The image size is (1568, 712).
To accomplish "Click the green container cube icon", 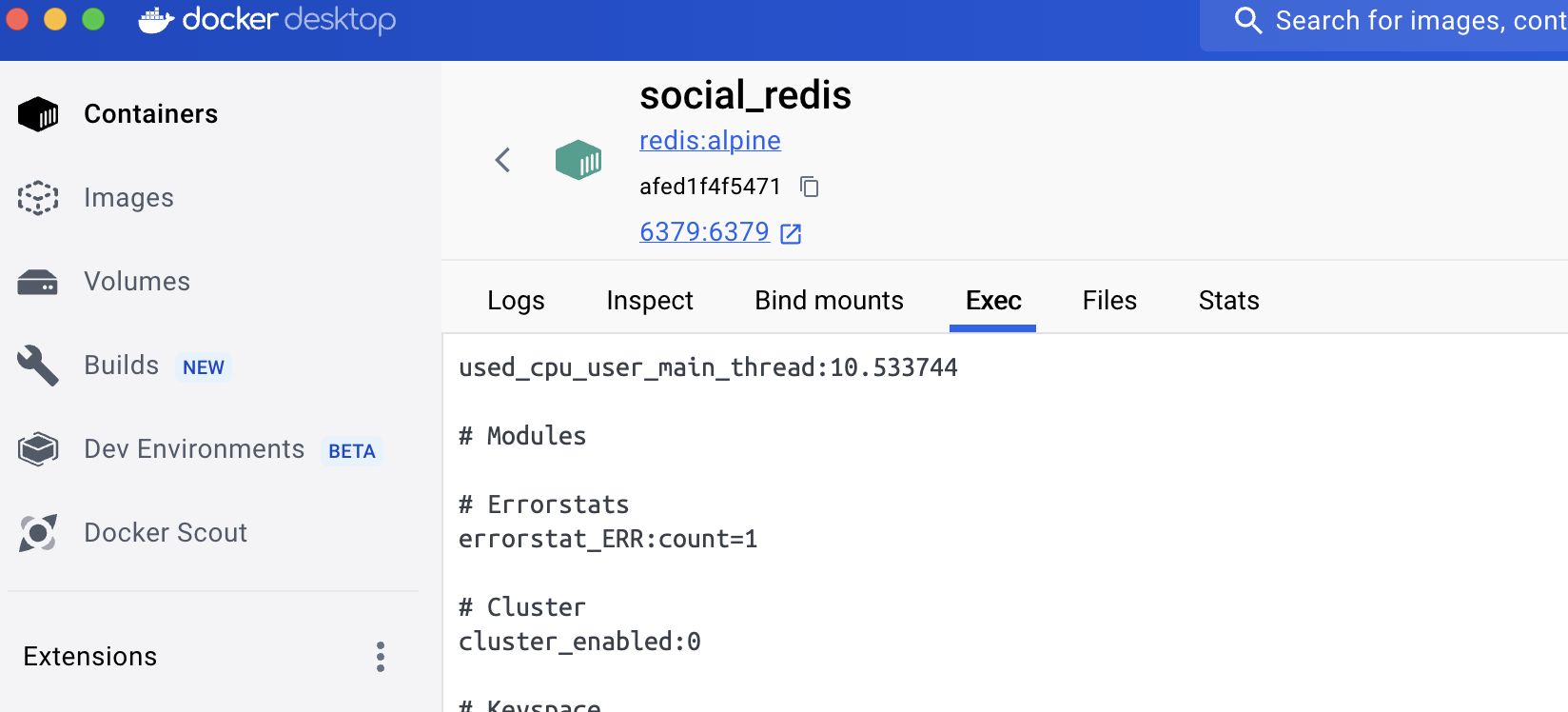I will [578, 160].
